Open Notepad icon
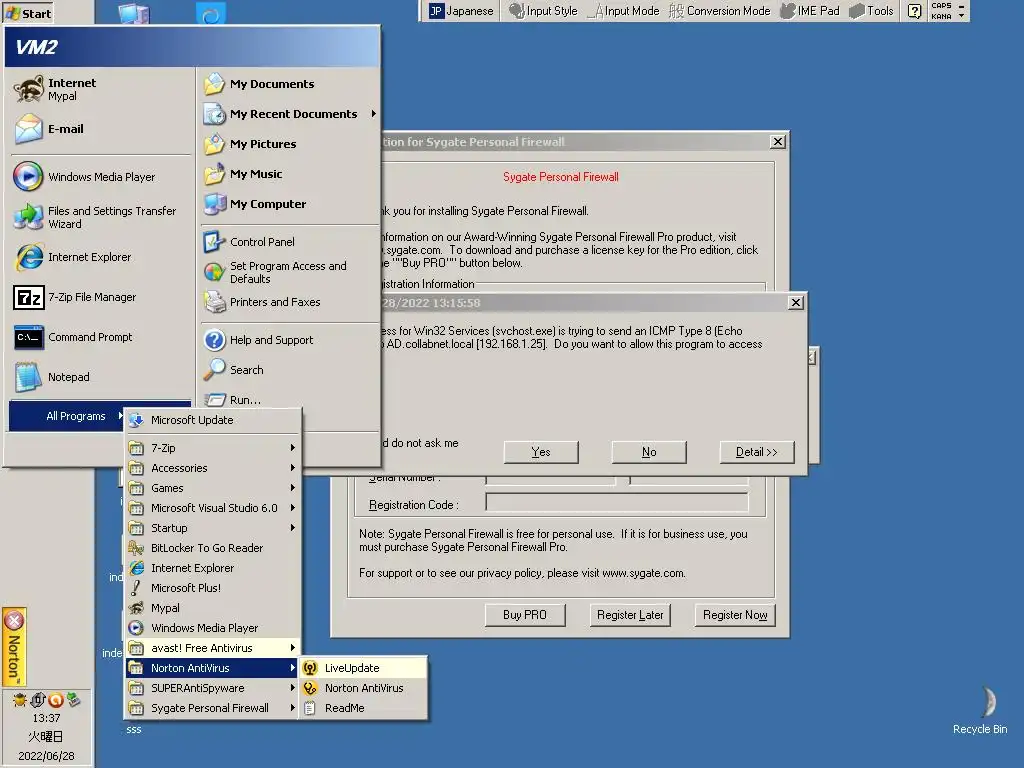Viewport: 1024px width, 768px height. 29,377
